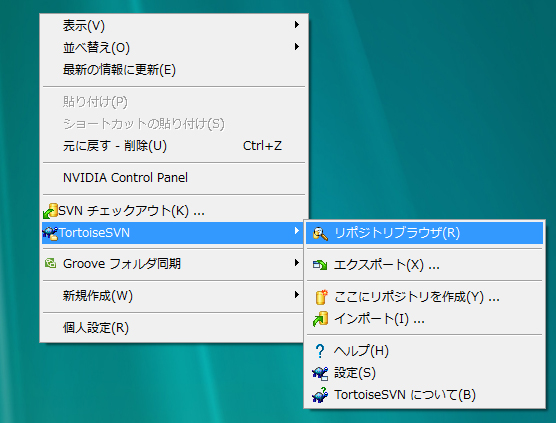Select the TortoiseSVN menu entry
The height and width of the screenshot is (423, 556).
click(174, 233)
